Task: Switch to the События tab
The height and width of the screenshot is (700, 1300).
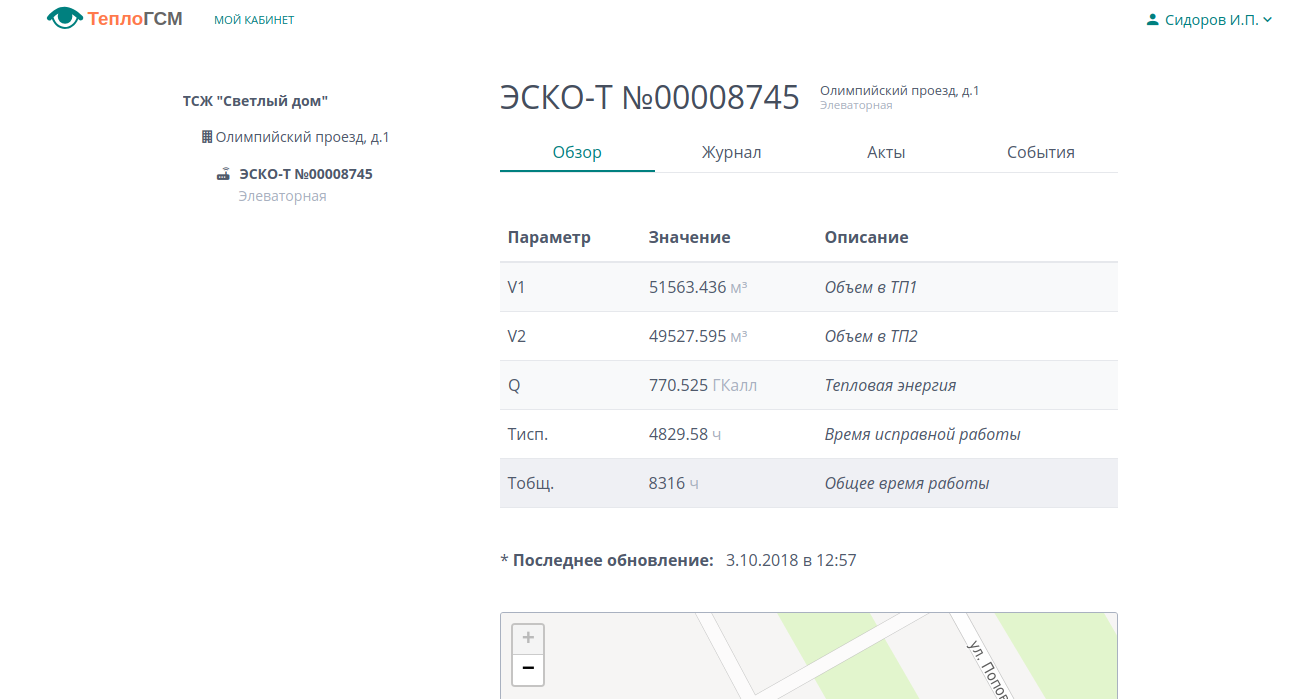Action: [1041, 153]
